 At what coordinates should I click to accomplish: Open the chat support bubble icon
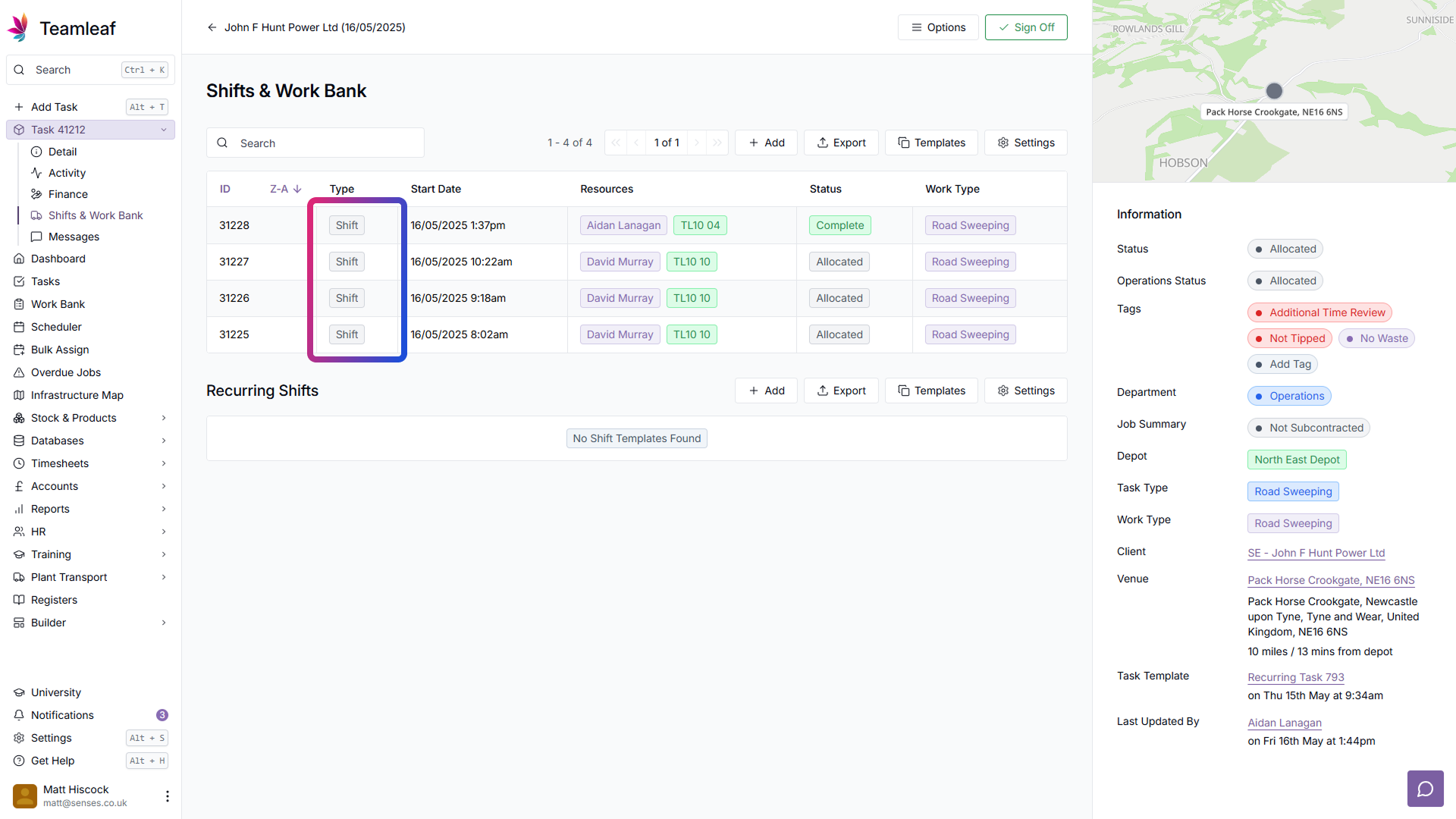click(1425, 789)
